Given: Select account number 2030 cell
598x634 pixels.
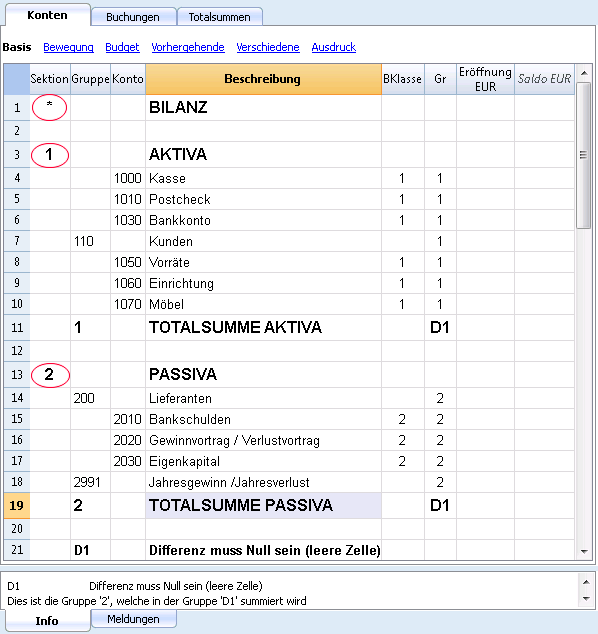Looking at the screenshot, I should point(128,461).
